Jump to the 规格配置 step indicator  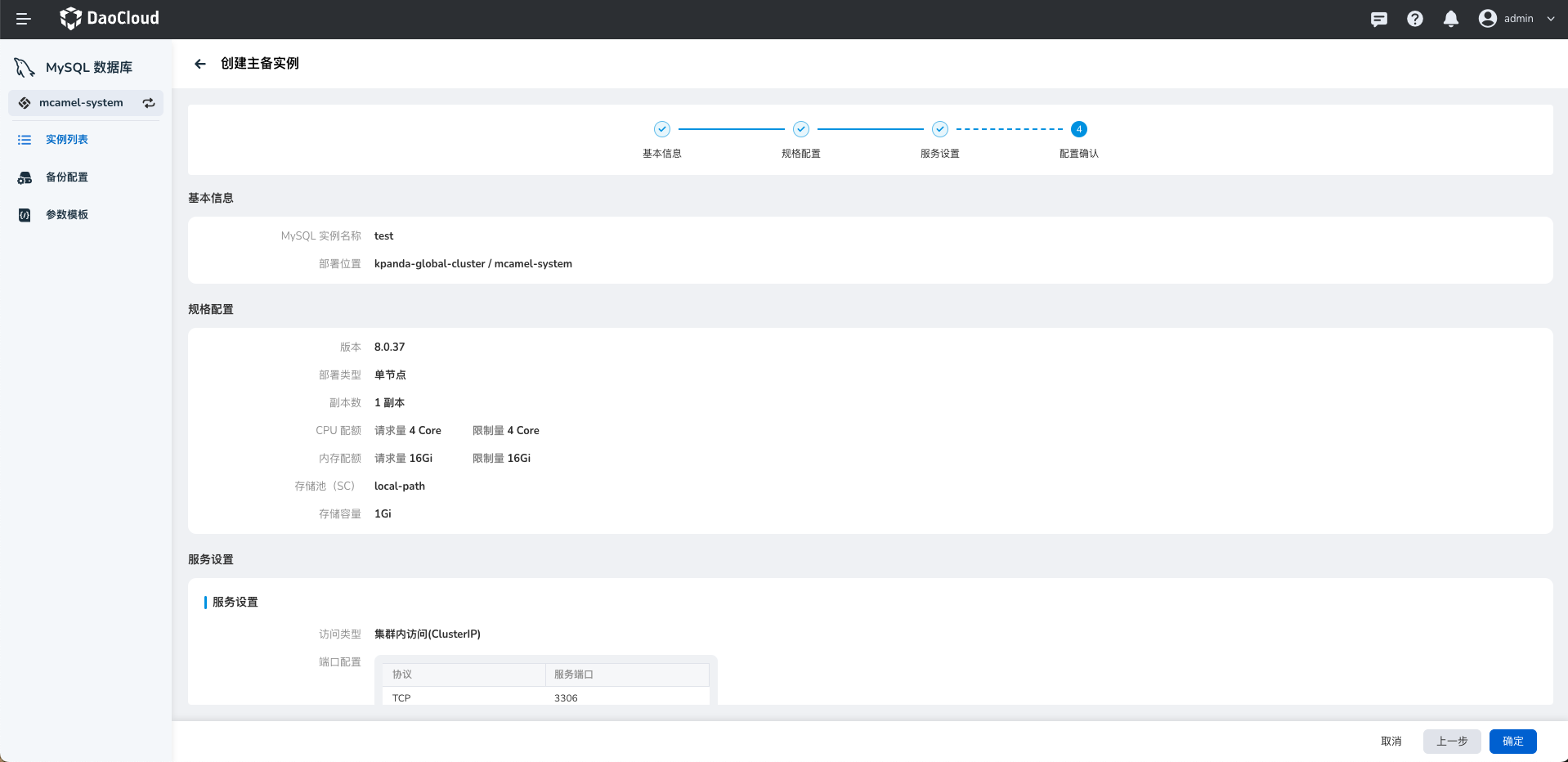[800, 129]
